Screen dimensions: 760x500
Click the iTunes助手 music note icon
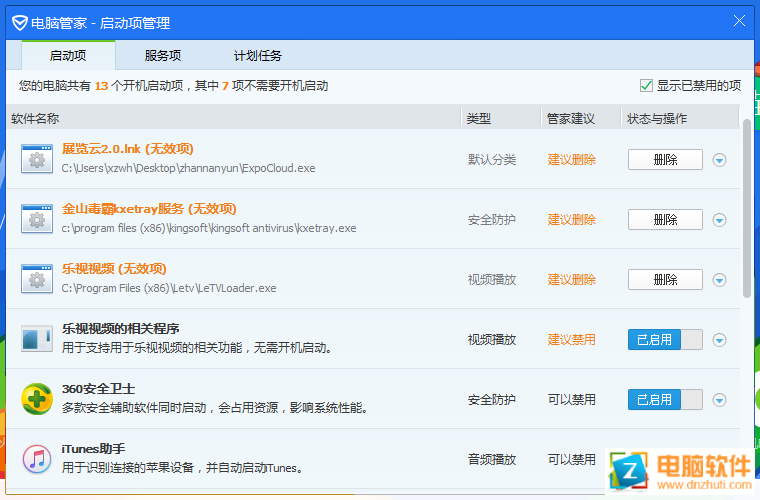tap(37, 459)
